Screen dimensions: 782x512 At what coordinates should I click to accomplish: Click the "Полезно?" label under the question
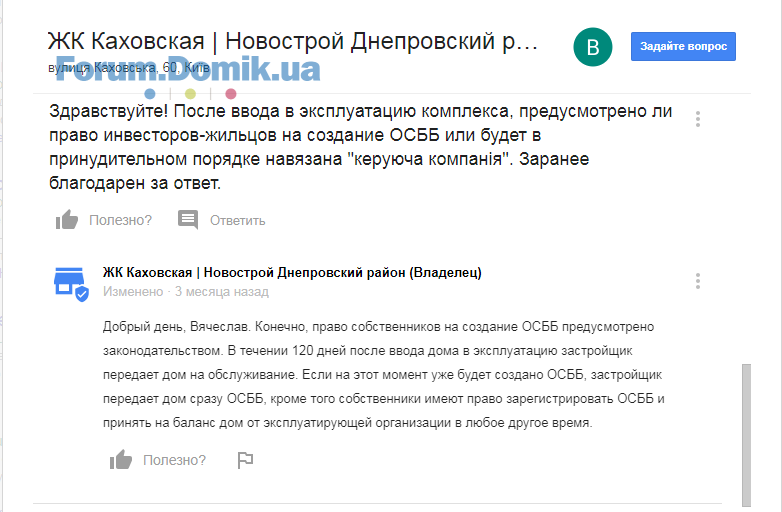click(120, 220)
